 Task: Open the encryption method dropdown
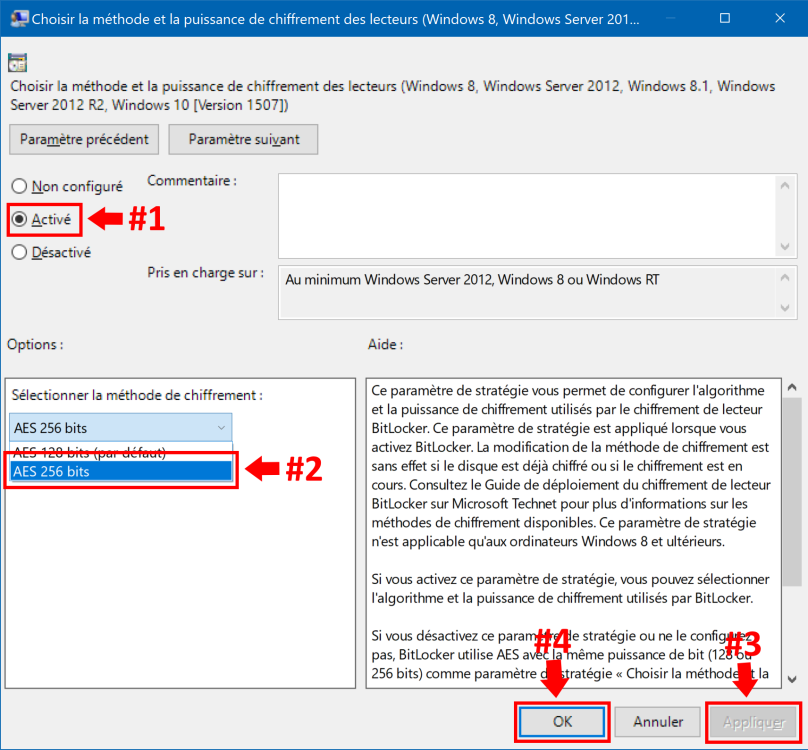[x=120, y=428]
